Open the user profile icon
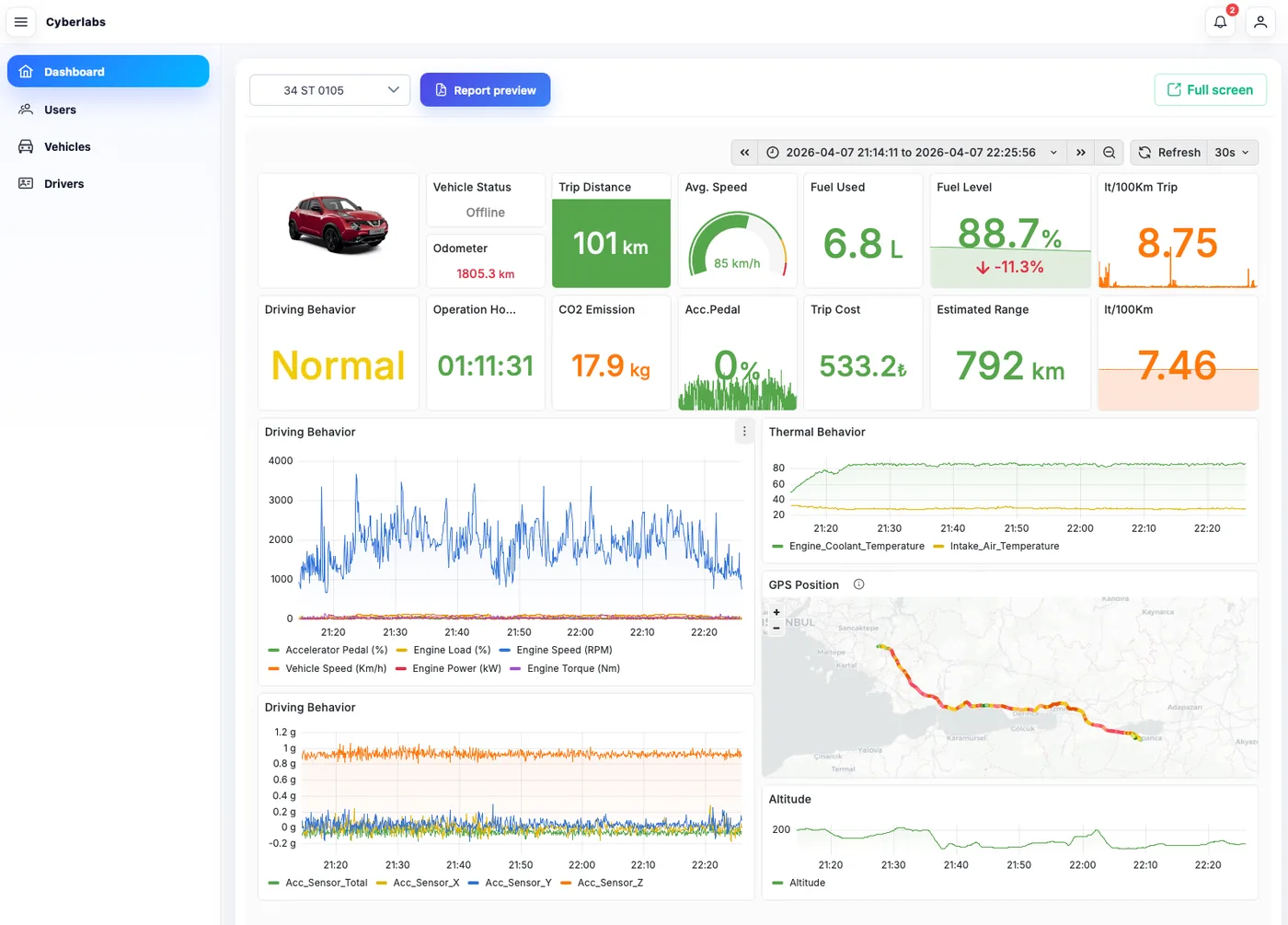The width and height of the screenshot is (1288, 925). (x=1260, y=22)
